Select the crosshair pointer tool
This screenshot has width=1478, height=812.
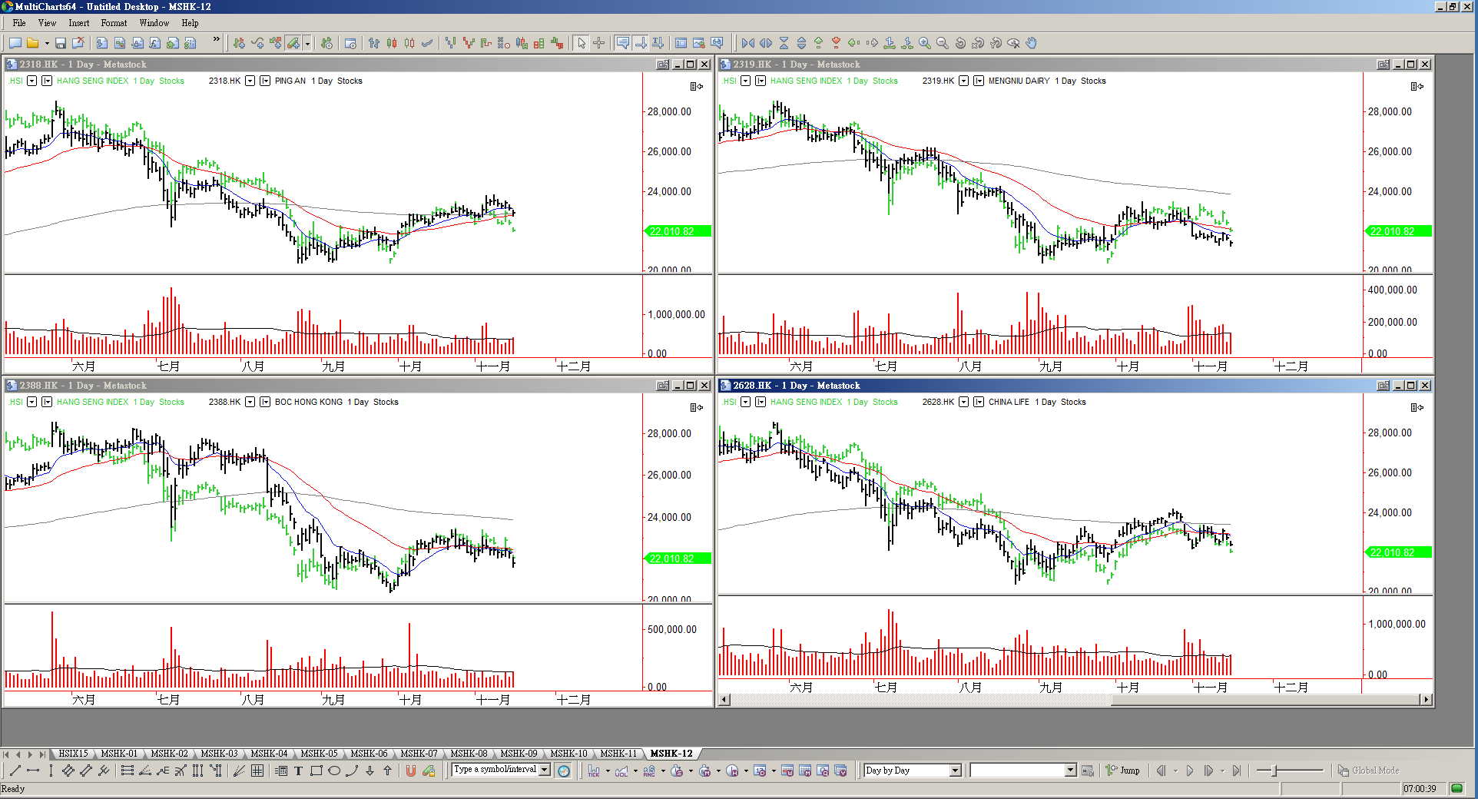tap(599, 44)
